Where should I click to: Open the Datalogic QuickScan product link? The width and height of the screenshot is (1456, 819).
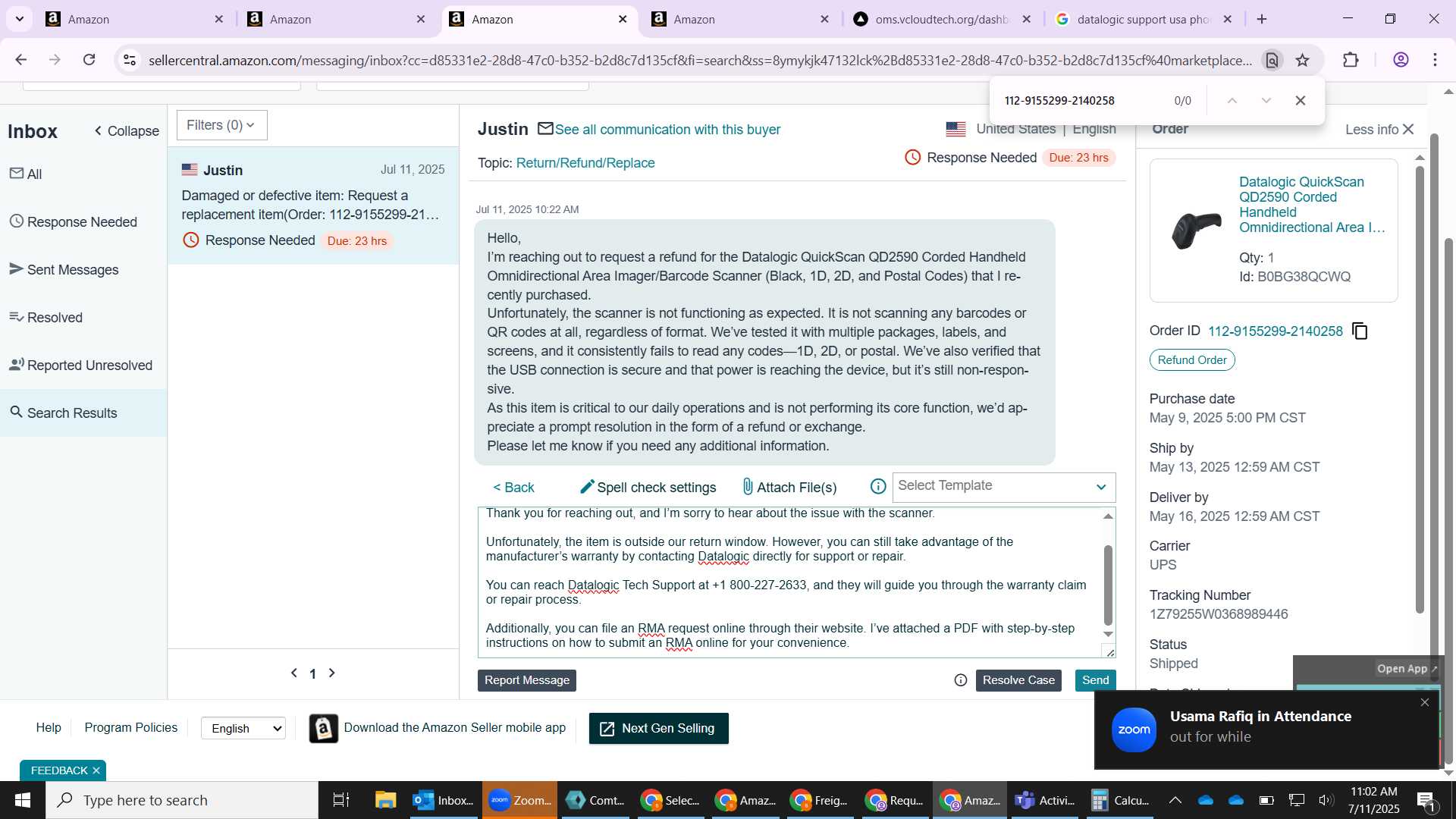tap(1312, 205)
